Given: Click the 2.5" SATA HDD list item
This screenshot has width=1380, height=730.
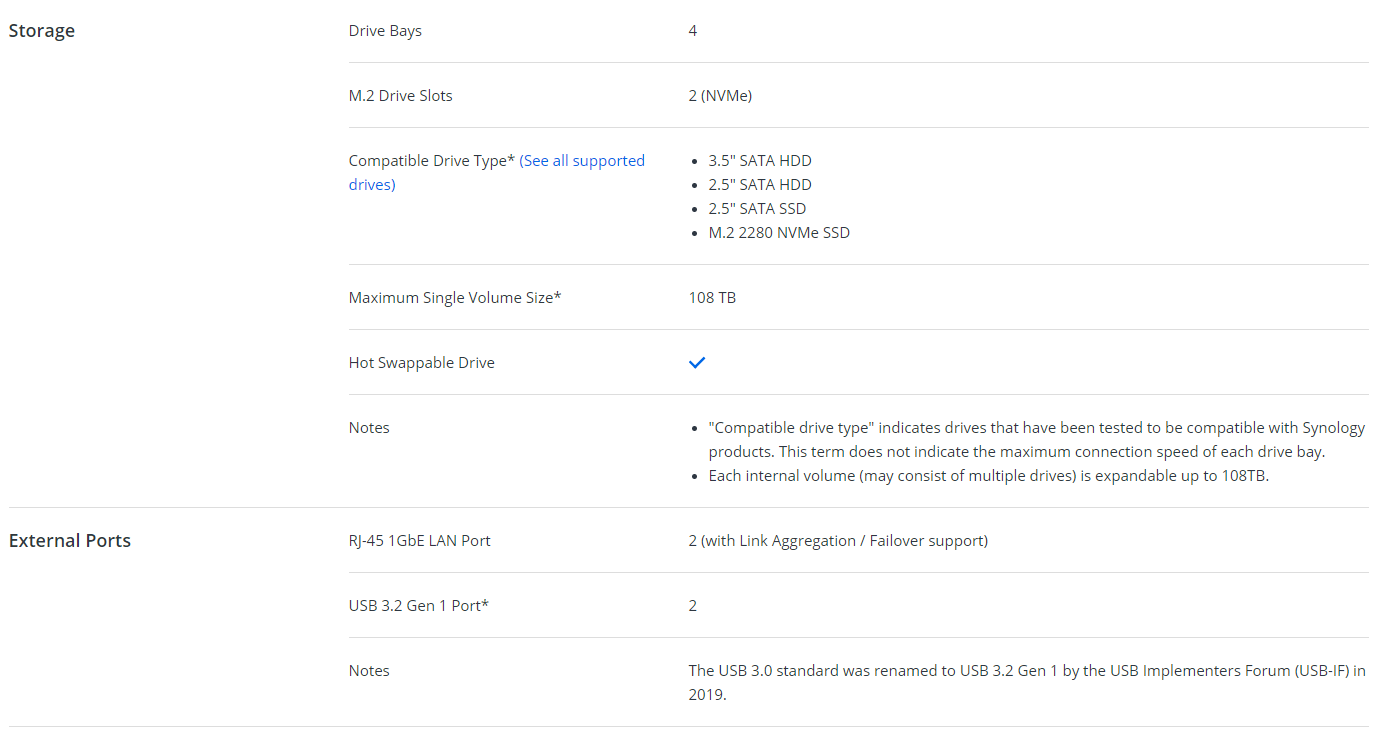Looking at the screenshot, I should click(760, 185).
